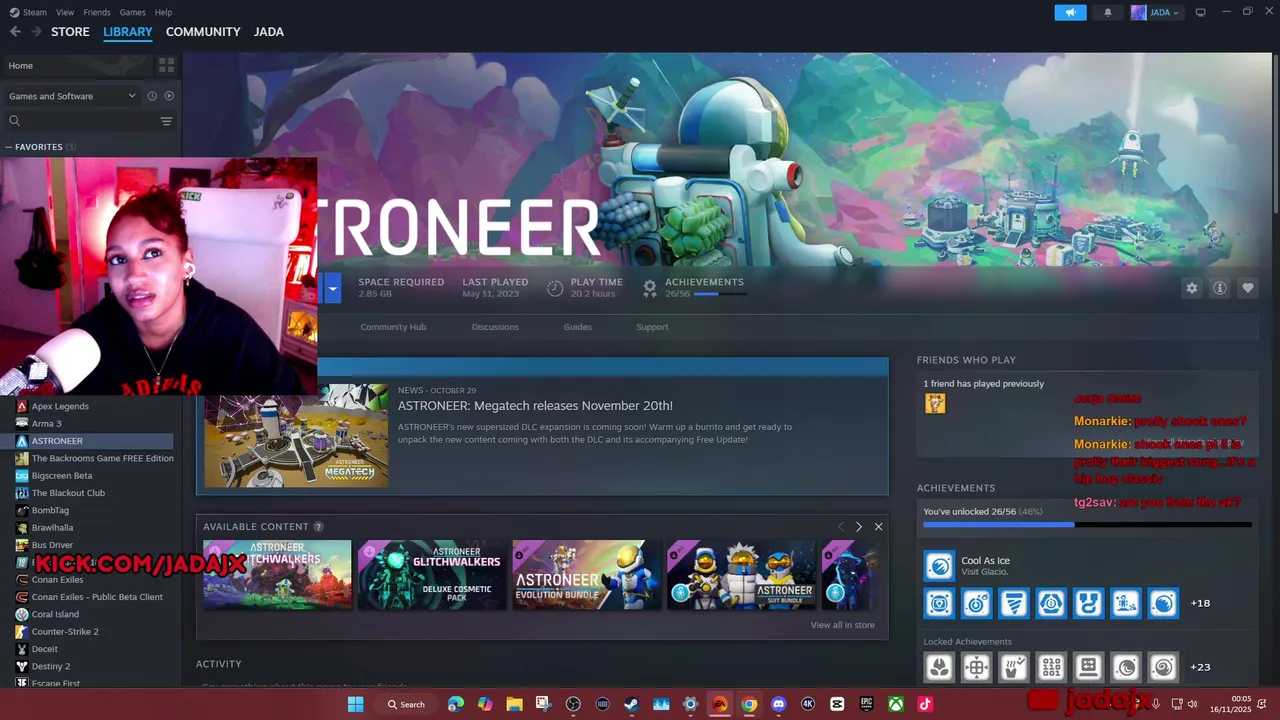Screen dimensions: 1280x720
Task: Open the Astroneer Evolution Bundle thumbnail
Action: coord(586,575)
